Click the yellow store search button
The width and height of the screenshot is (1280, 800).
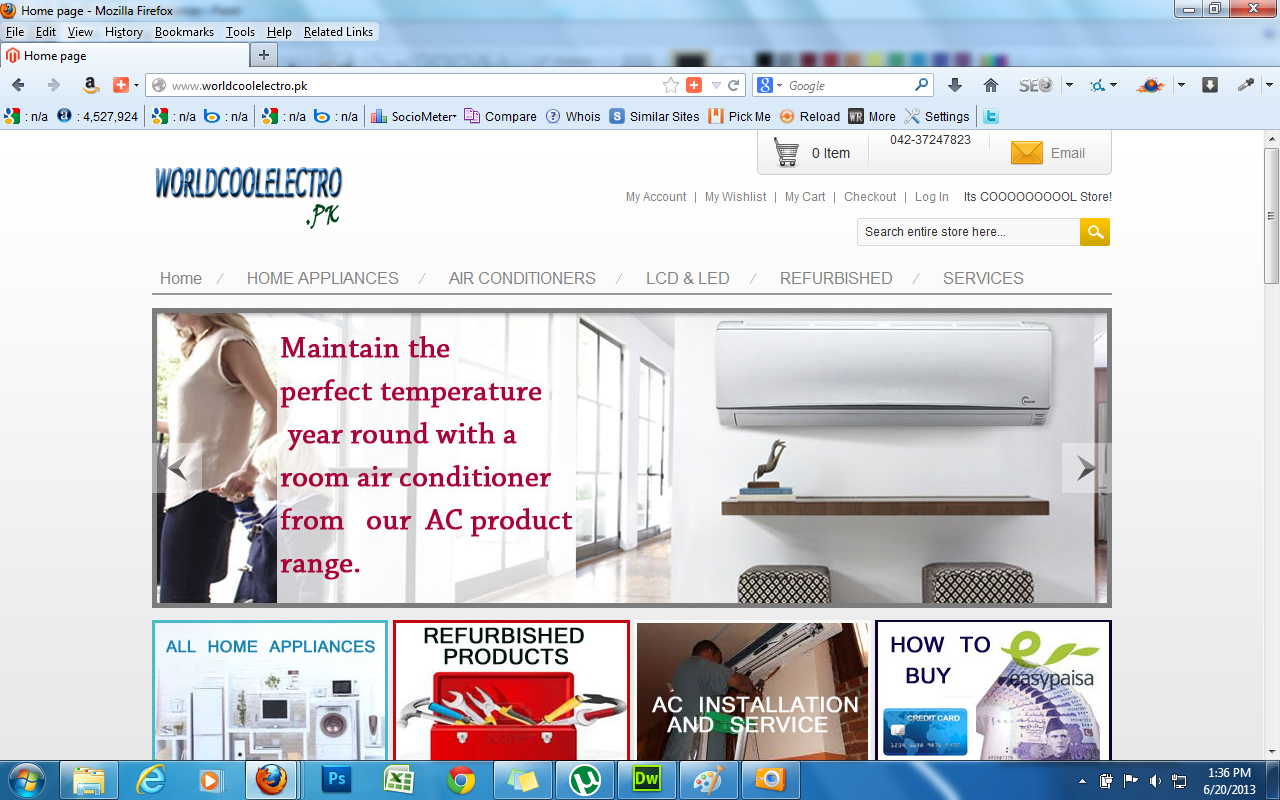(1095, 232)
